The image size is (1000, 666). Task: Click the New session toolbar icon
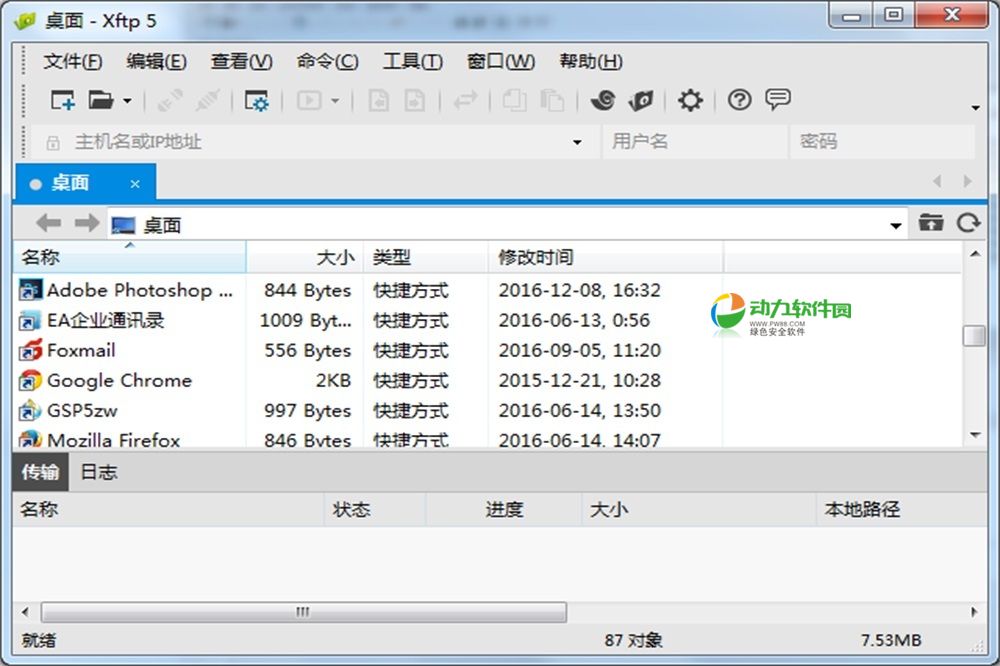point(60,100)
